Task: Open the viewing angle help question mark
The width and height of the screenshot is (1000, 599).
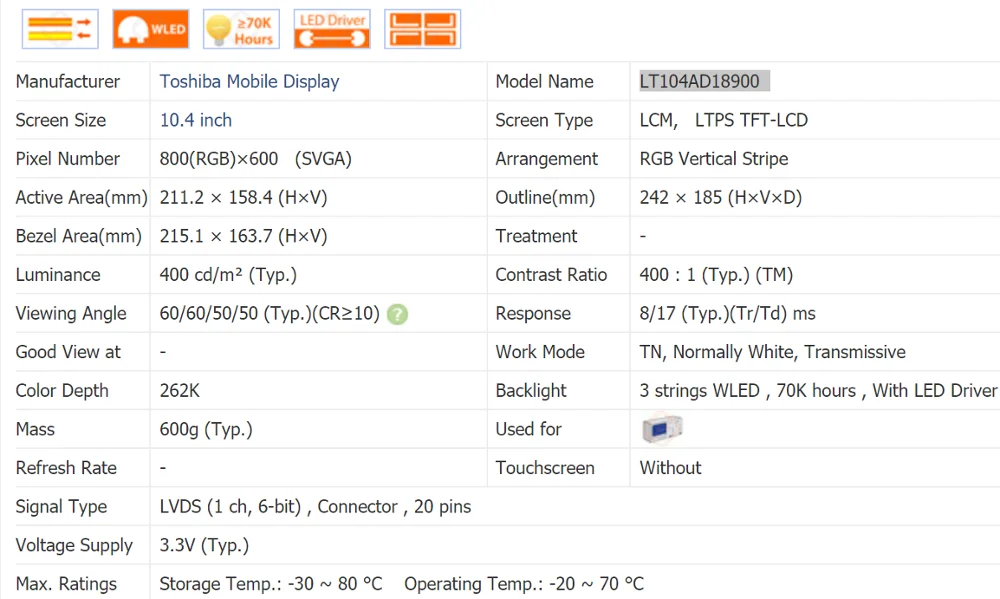Action: [x=397, y=314]
